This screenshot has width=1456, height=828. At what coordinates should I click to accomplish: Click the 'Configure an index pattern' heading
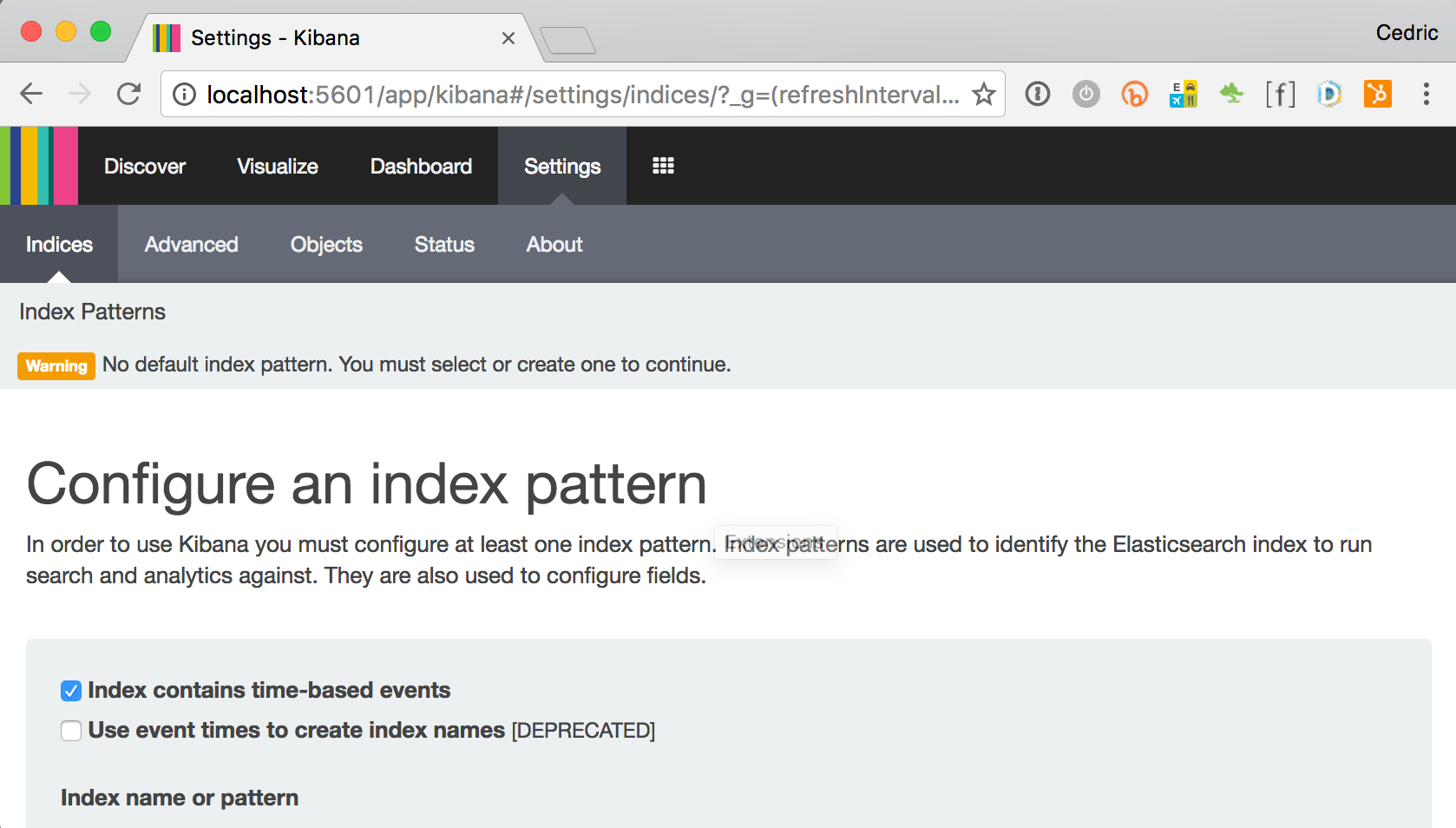click(367, 483)
